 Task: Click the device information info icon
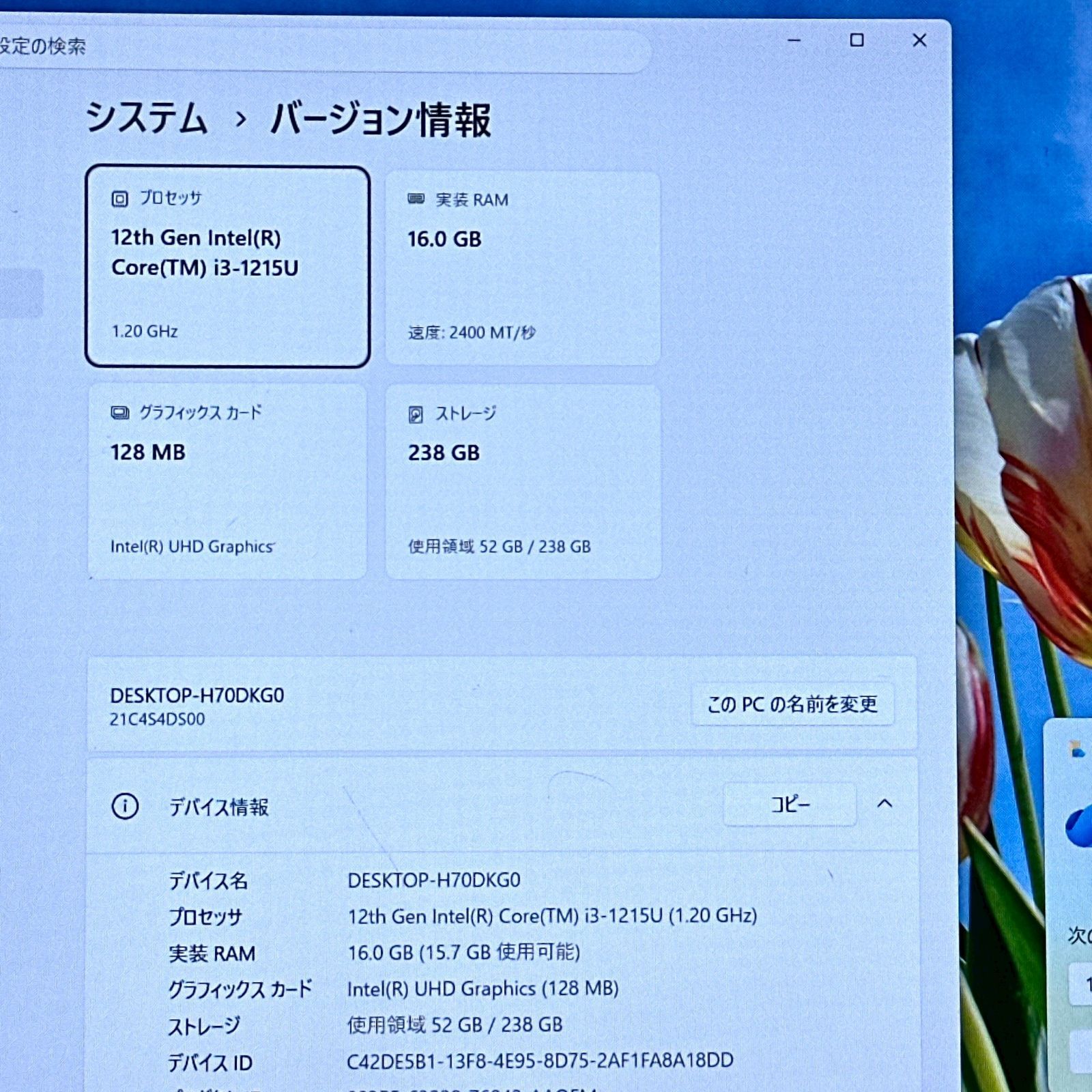point(125,806)
